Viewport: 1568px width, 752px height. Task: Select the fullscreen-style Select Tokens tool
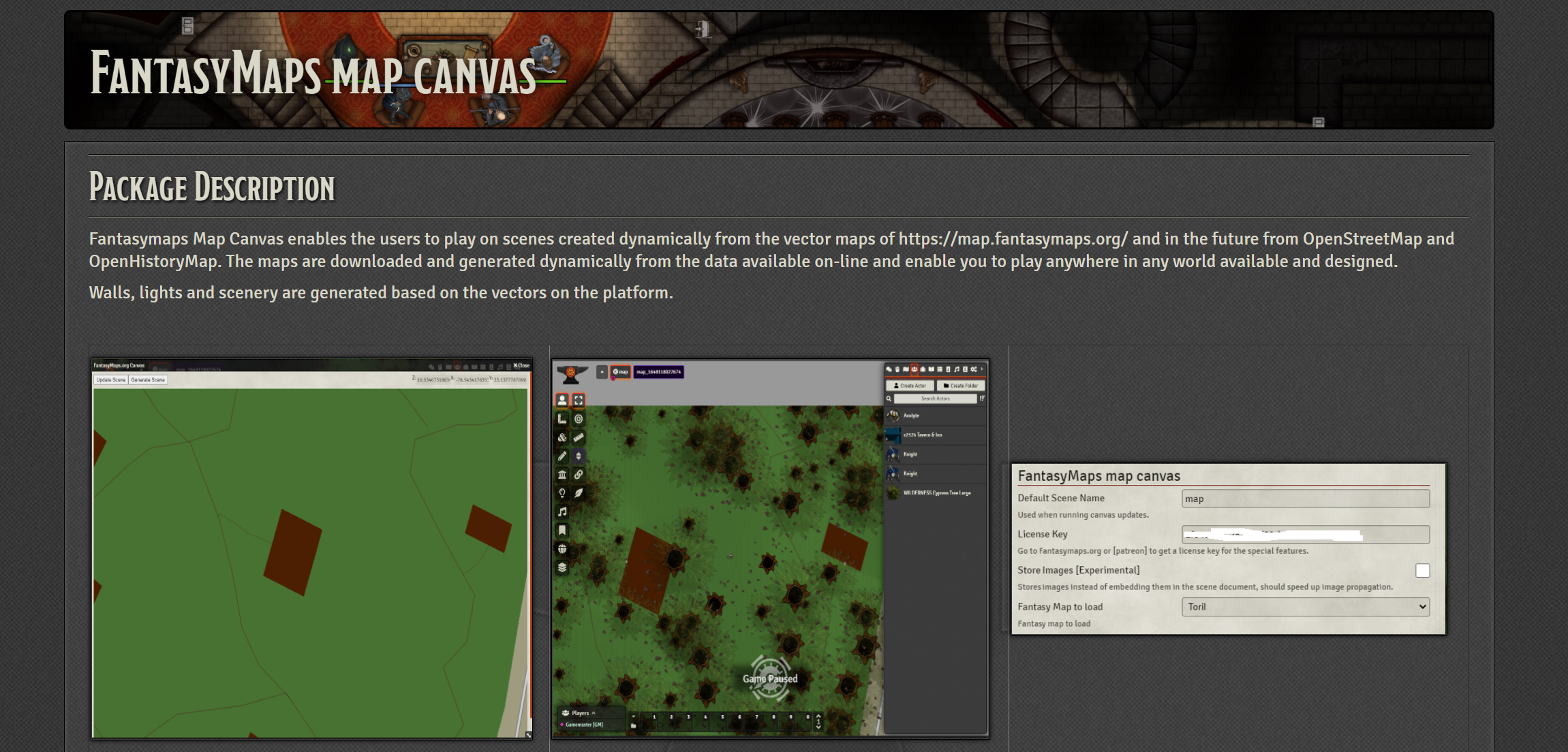579,401
